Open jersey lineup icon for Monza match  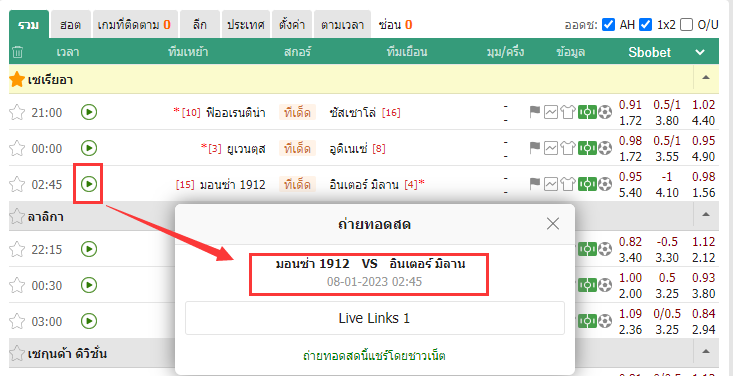[567, 184]
